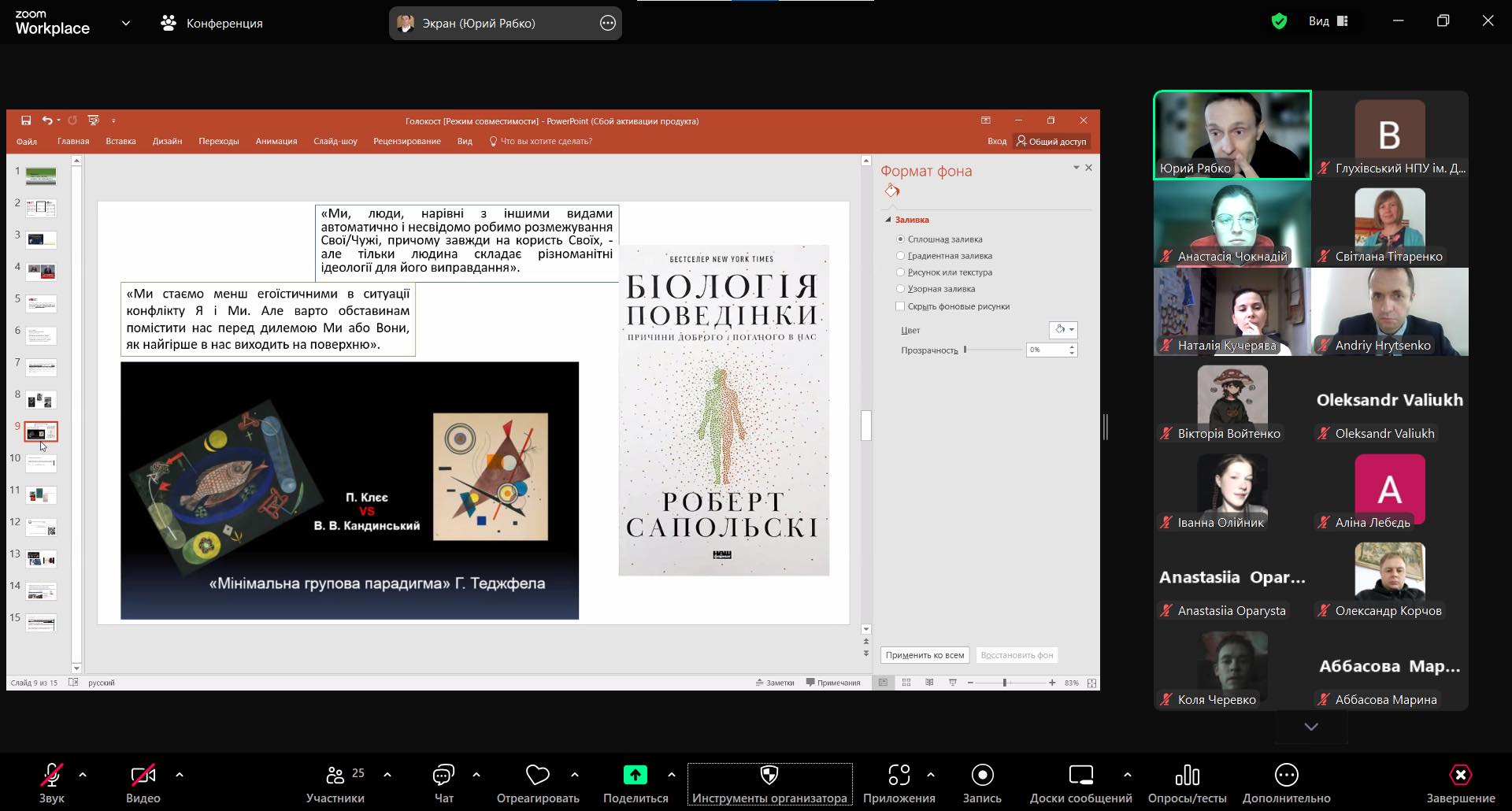Click start-from-beginning icon in PowerPoint quick access
This screenshot has width=1512, height=811.
[94, 120]
